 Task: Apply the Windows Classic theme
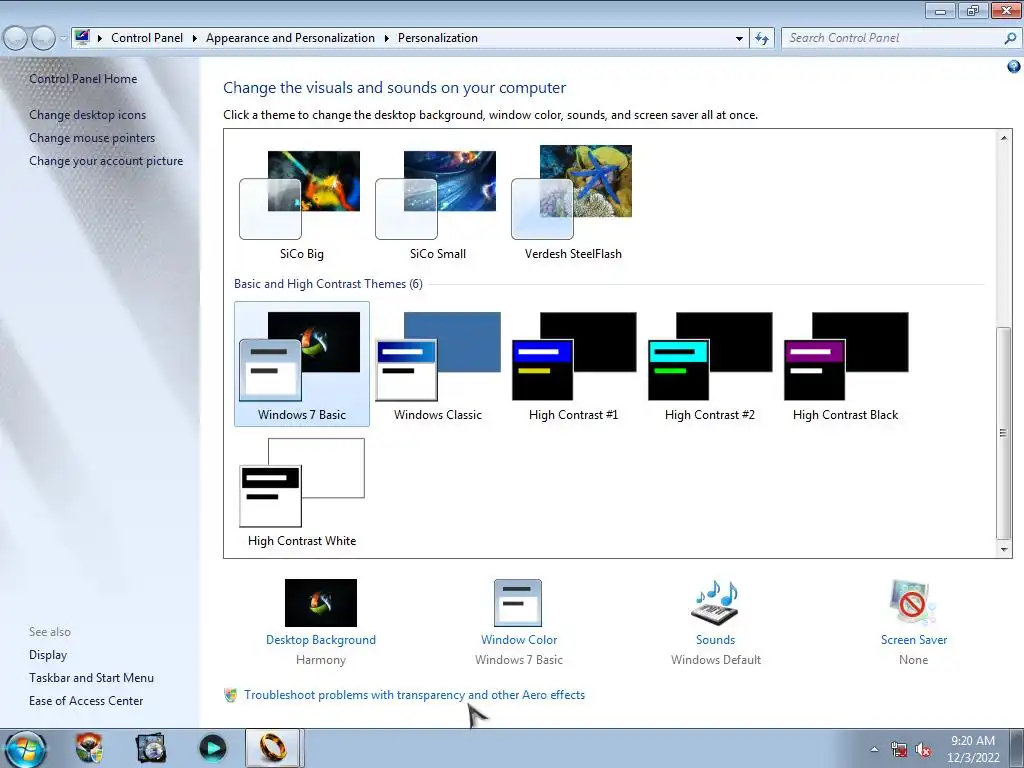coord(438,364)
